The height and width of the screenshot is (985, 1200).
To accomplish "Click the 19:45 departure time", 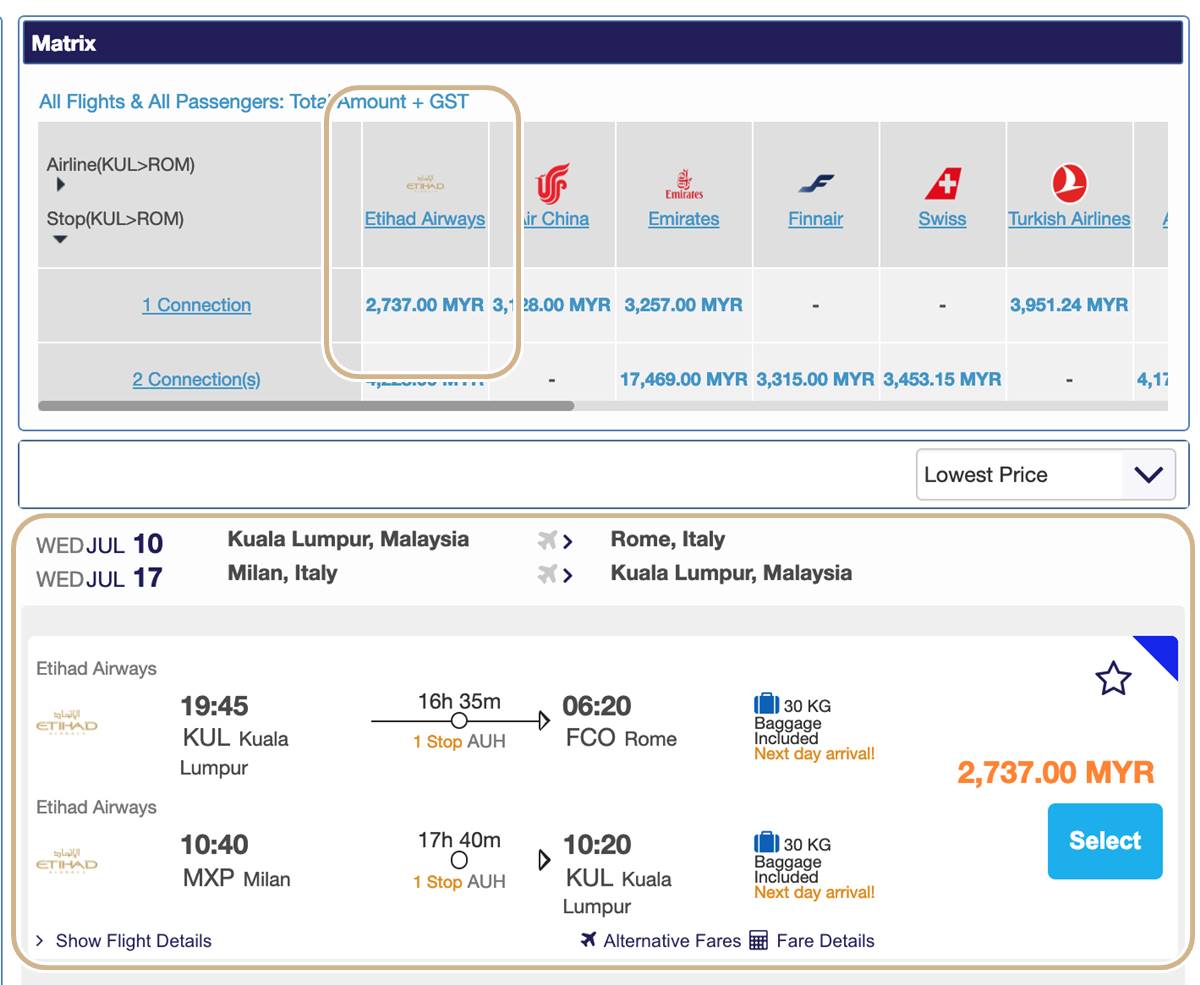I will pyautogui.click(x=214, y=706).
